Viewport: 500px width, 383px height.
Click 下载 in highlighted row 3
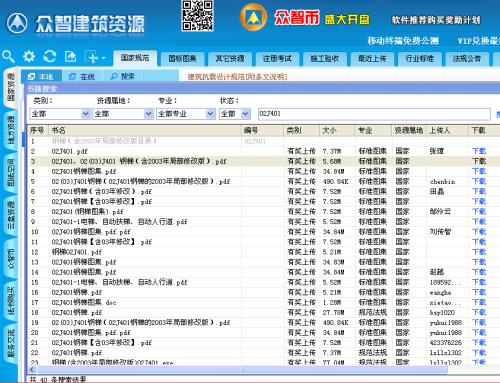(479, 161)
